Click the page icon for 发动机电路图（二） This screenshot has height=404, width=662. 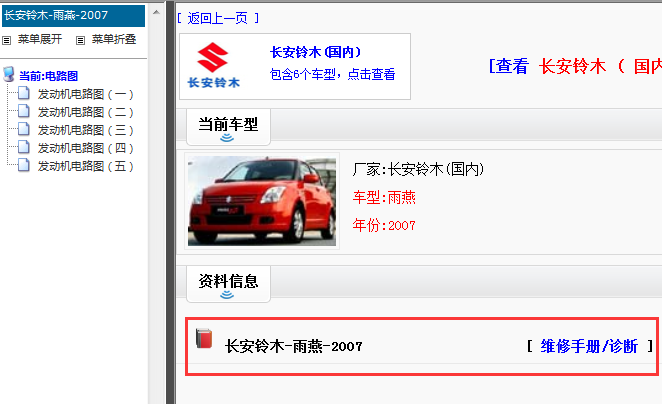click(24, 111)
